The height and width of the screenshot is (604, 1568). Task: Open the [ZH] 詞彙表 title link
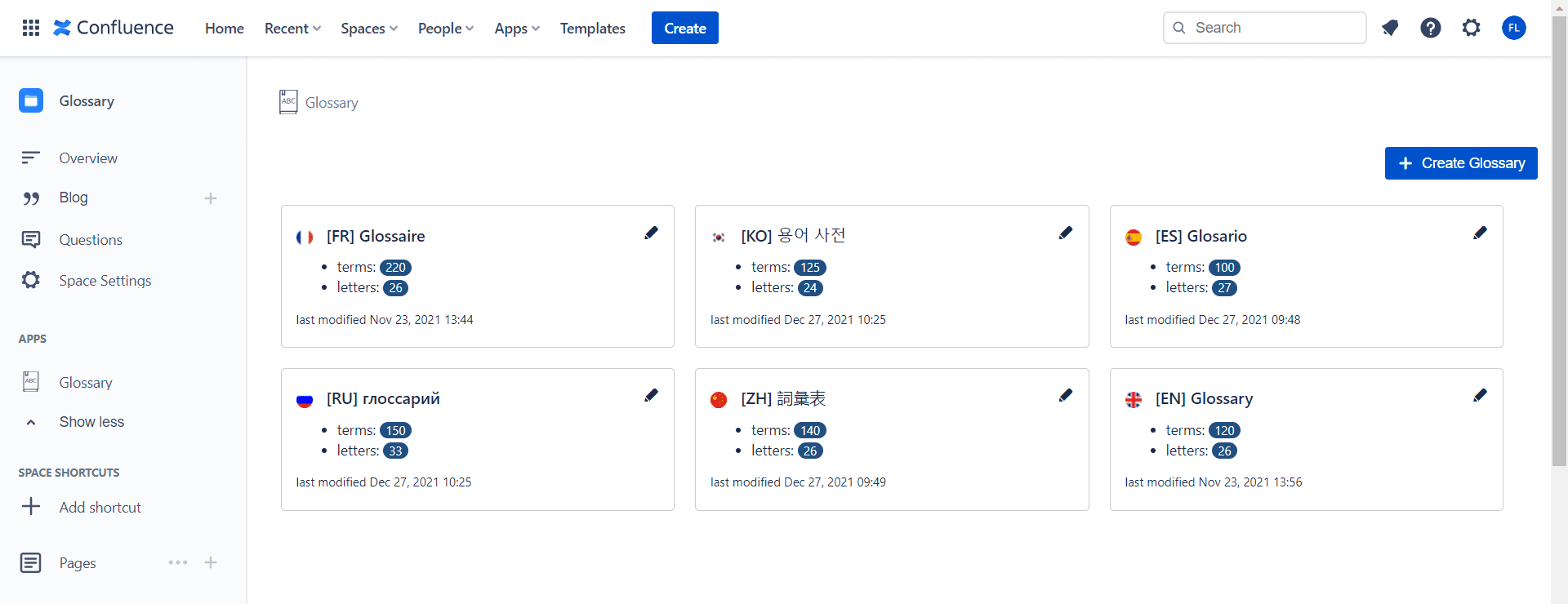[783, 398]
